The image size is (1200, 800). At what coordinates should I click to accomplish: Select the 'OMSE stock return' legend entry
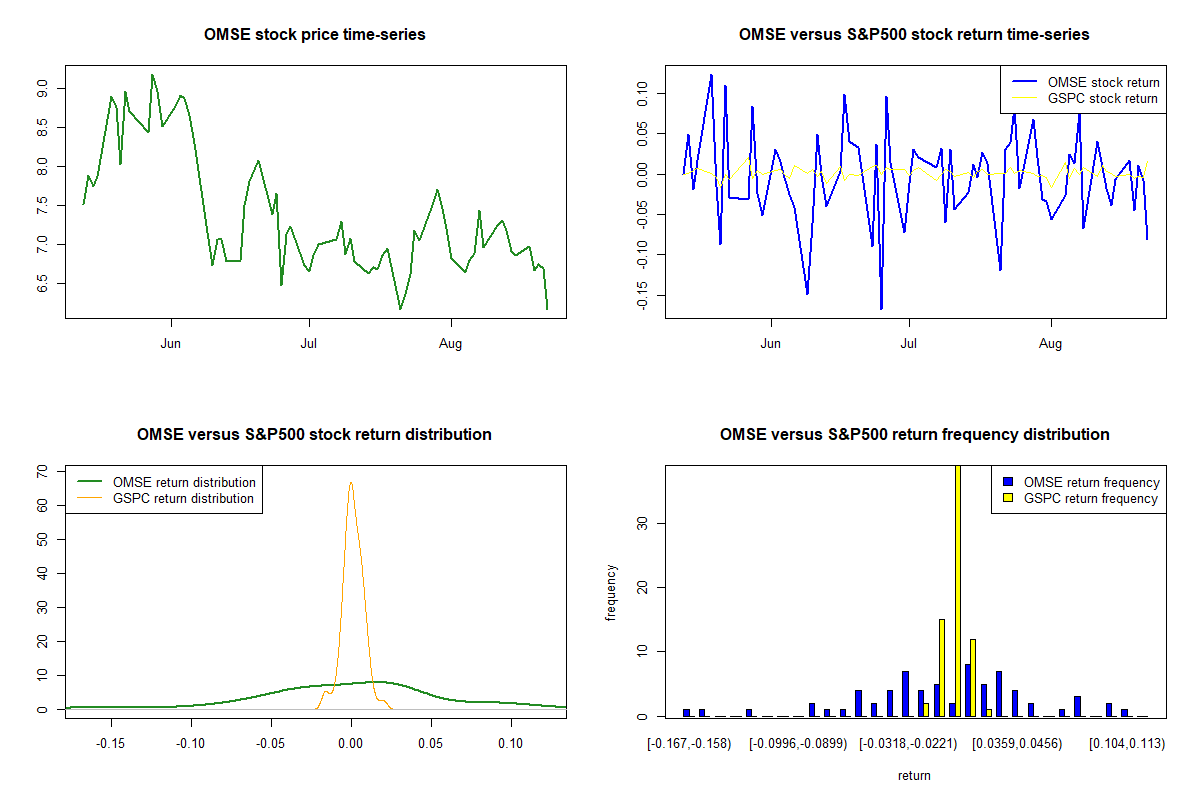tap(1103, 82)
